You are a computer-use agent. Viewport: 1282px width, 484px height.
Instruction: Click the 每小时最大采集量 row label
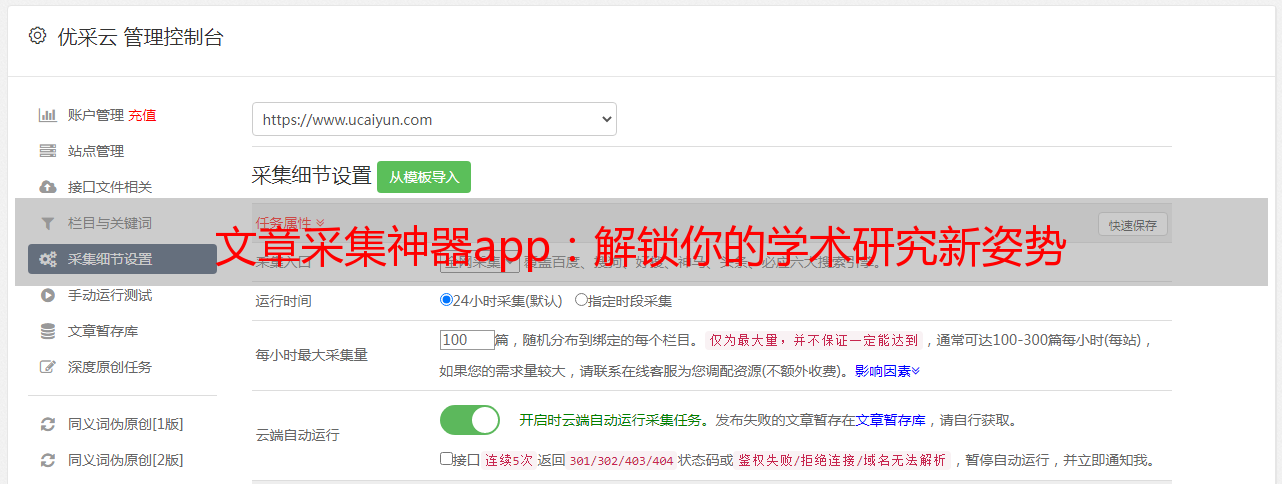pos(312,355)
